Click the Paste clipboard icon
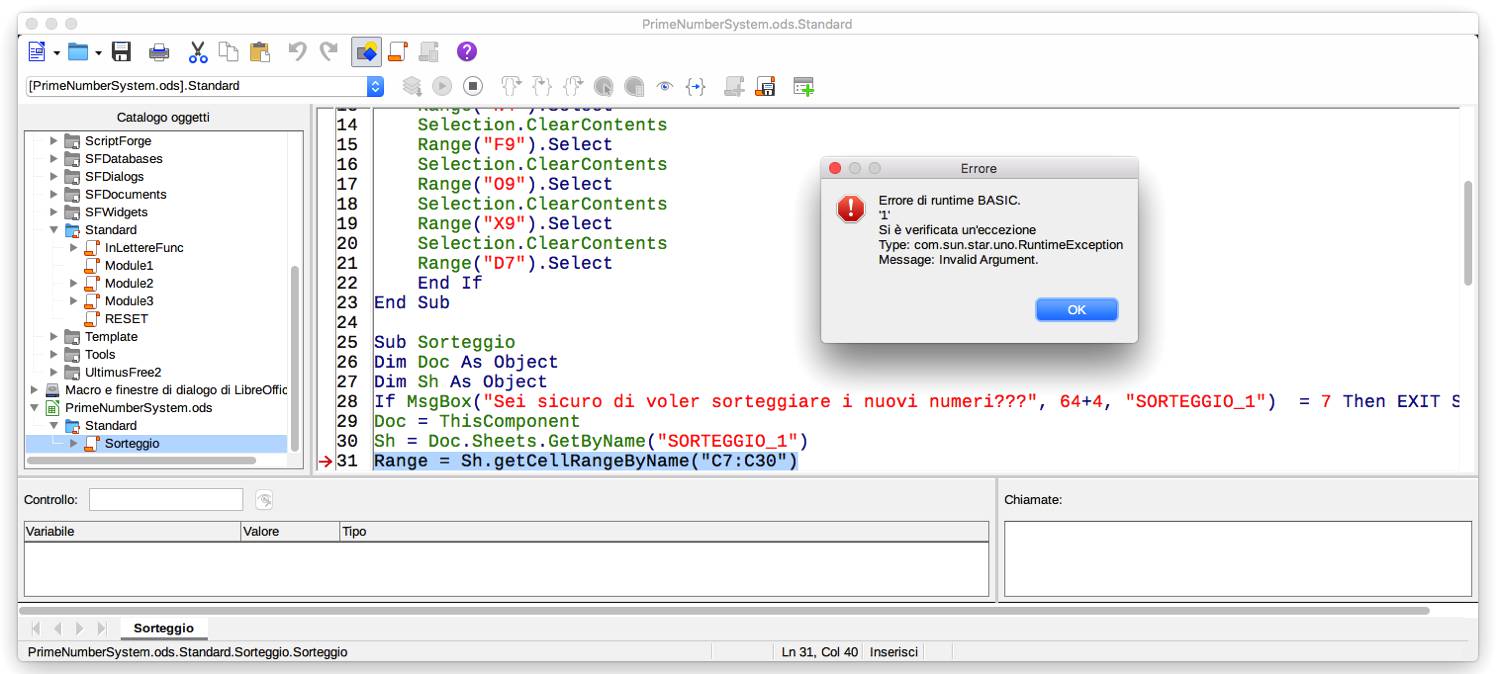1500x674 pixels. (261, 50)
